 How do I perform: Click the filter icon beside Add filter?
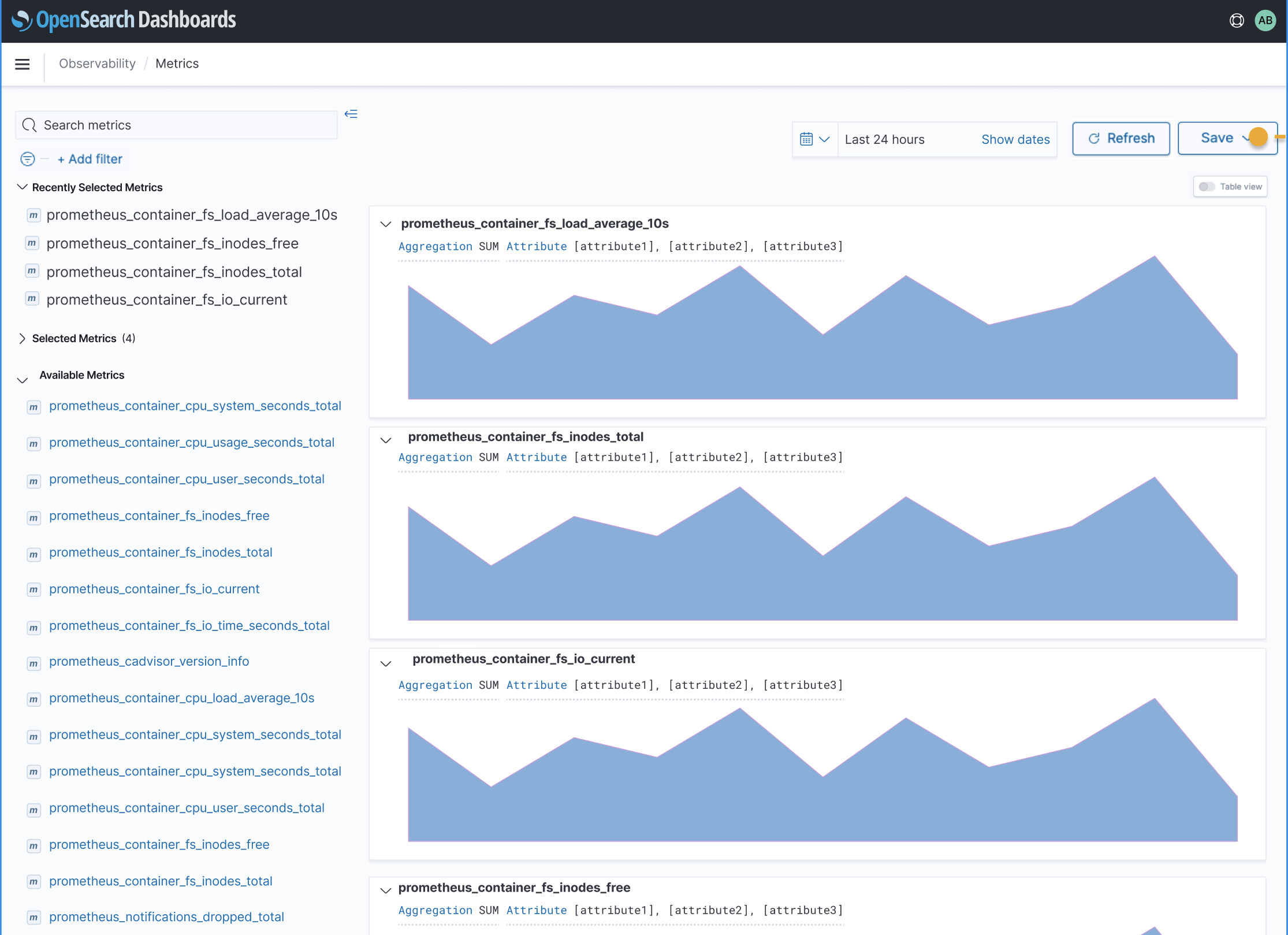point(27,159)
